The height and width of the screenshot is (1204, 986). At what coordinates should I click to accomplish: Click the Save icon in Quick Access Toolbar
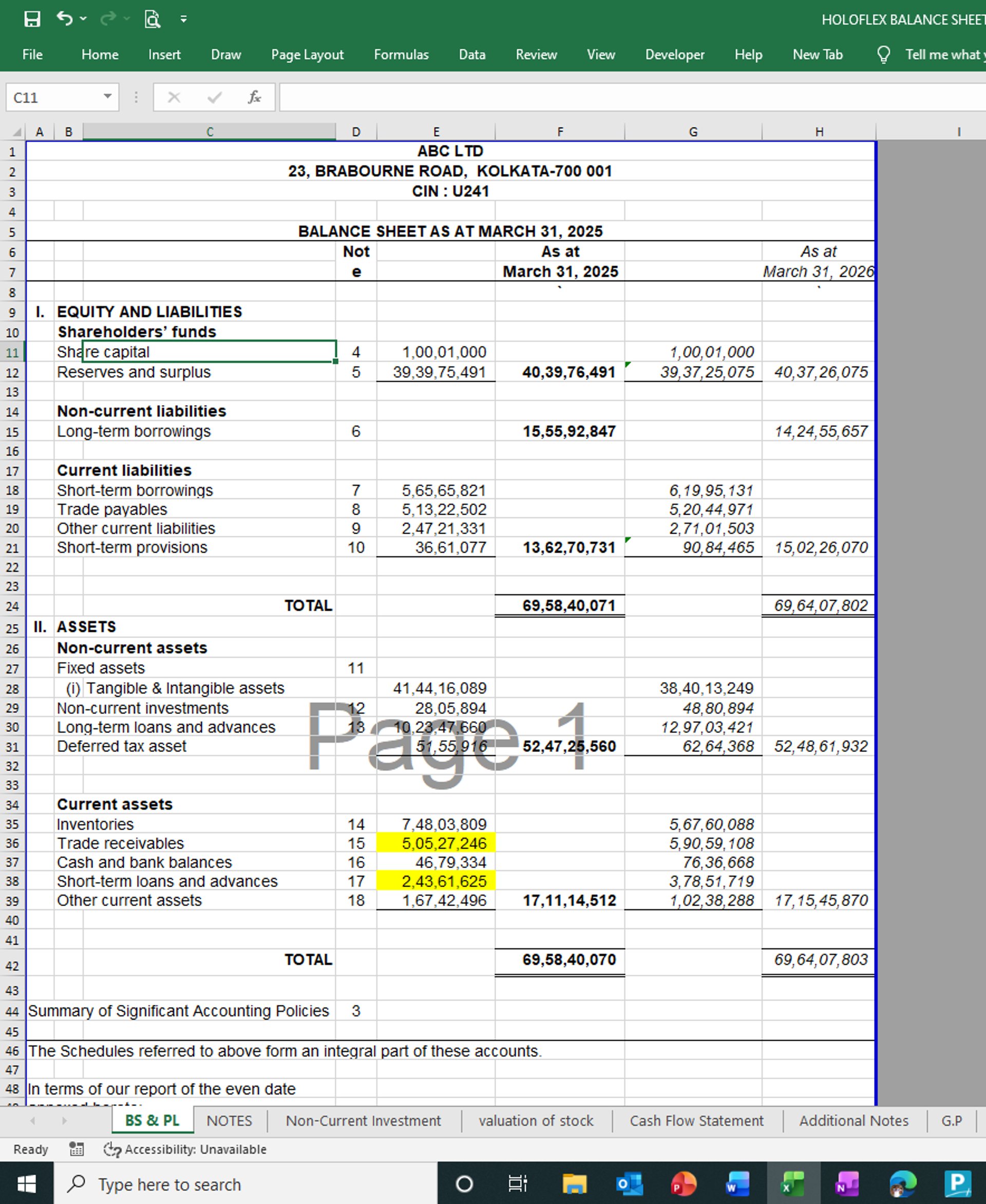(32, 20)
